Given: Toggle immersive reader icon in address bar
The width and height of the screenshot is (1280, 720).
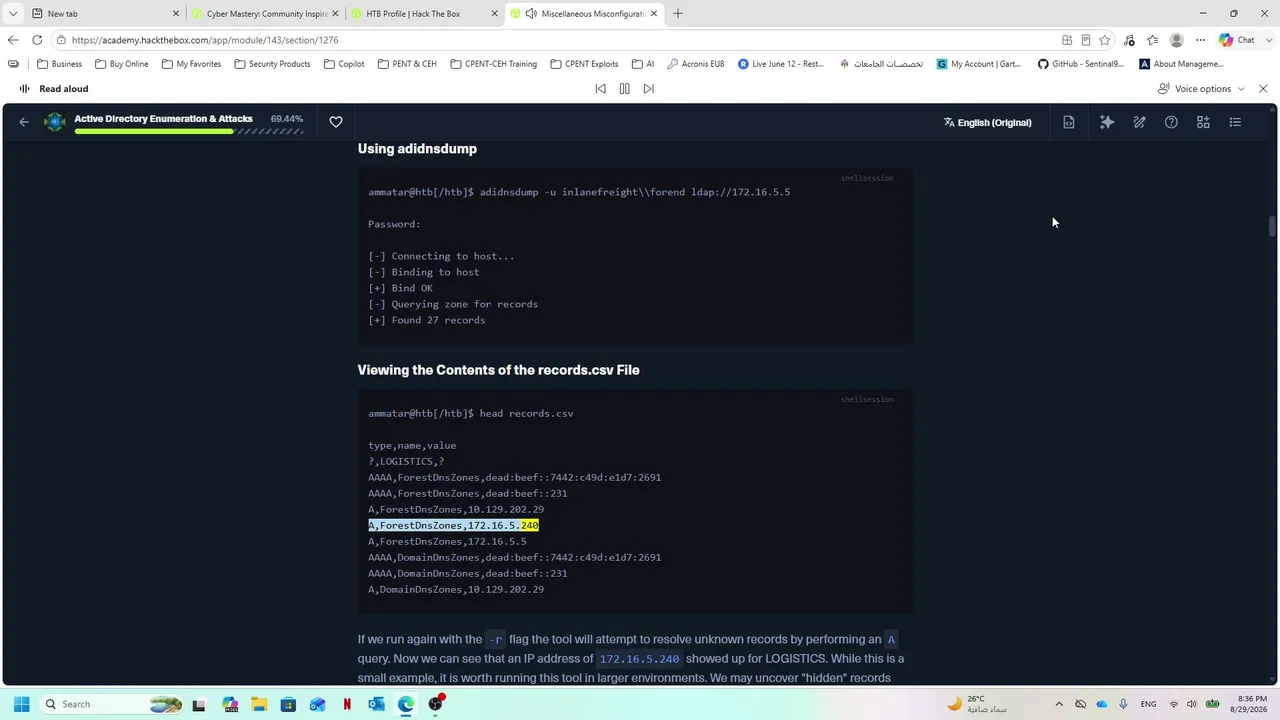Looking at the screenshot, I should click(x=1086, y=40).
